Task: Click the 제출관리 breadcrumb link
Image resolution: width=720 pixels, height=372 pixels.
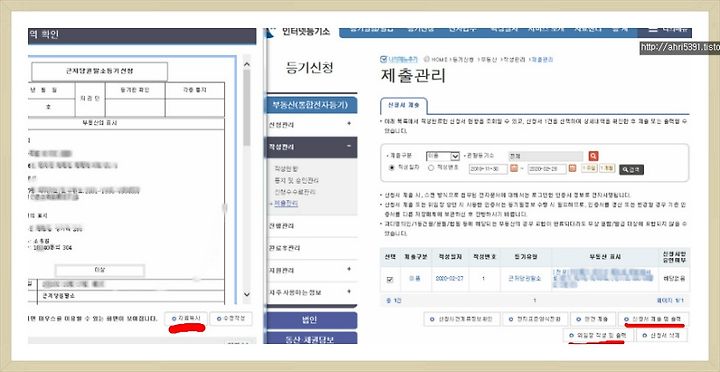Action: point(542,59)
